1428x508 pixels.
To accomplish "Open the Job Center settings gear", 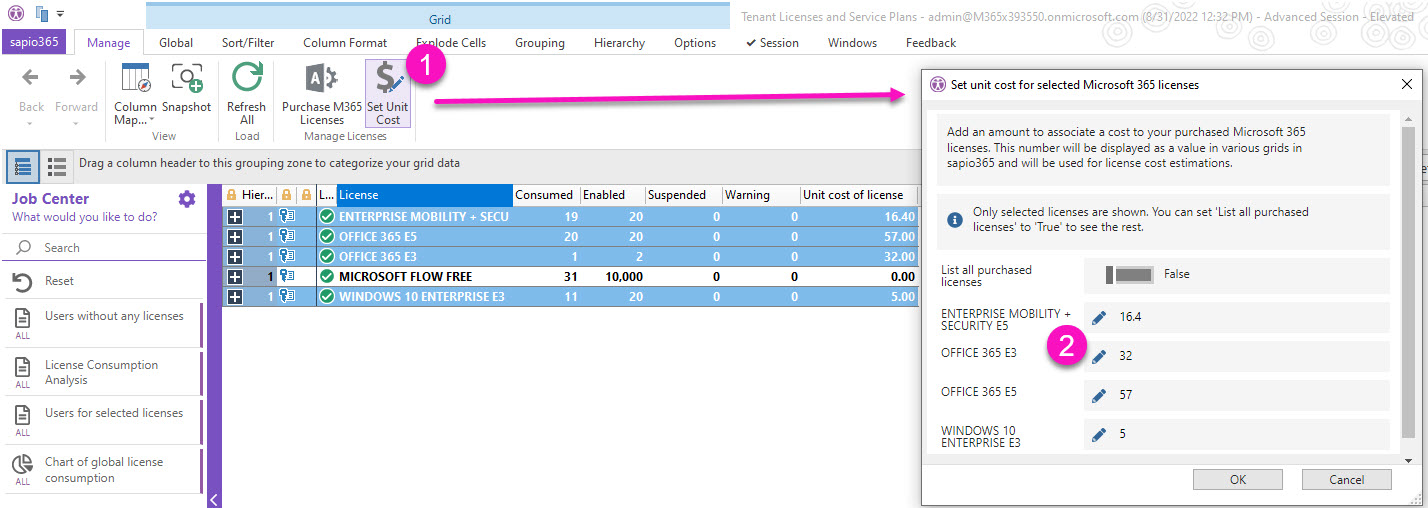I will (x=187, y=199).
